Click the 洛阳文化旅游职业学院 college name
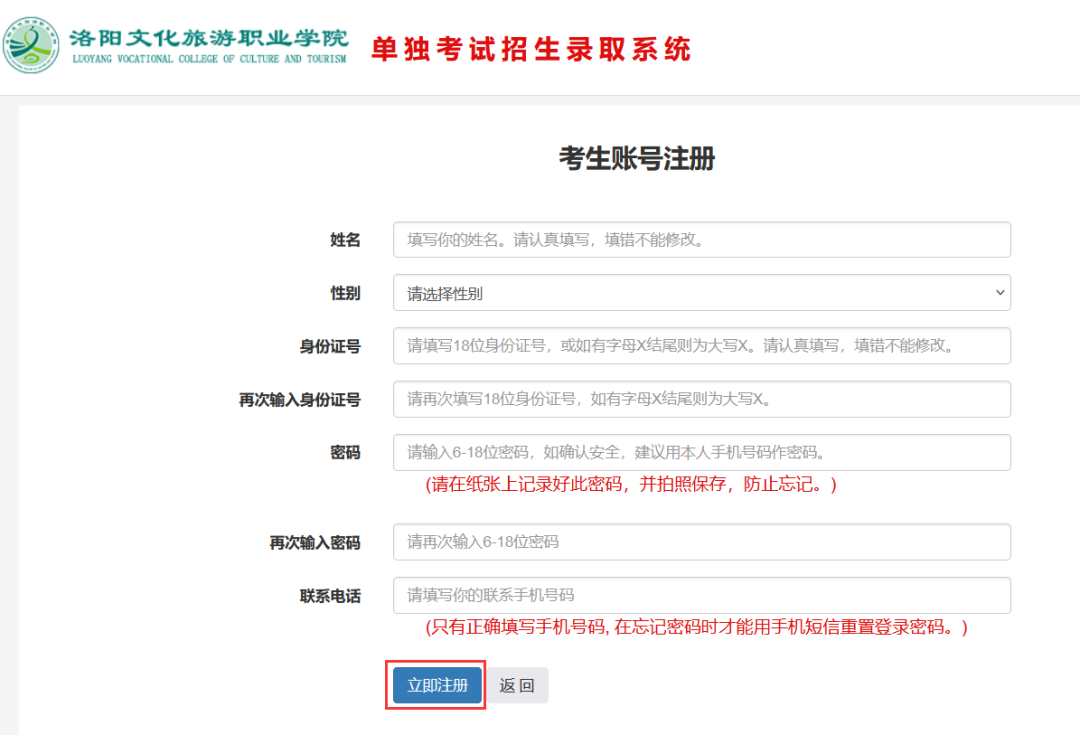1080x735 pixels. (209, 39)
